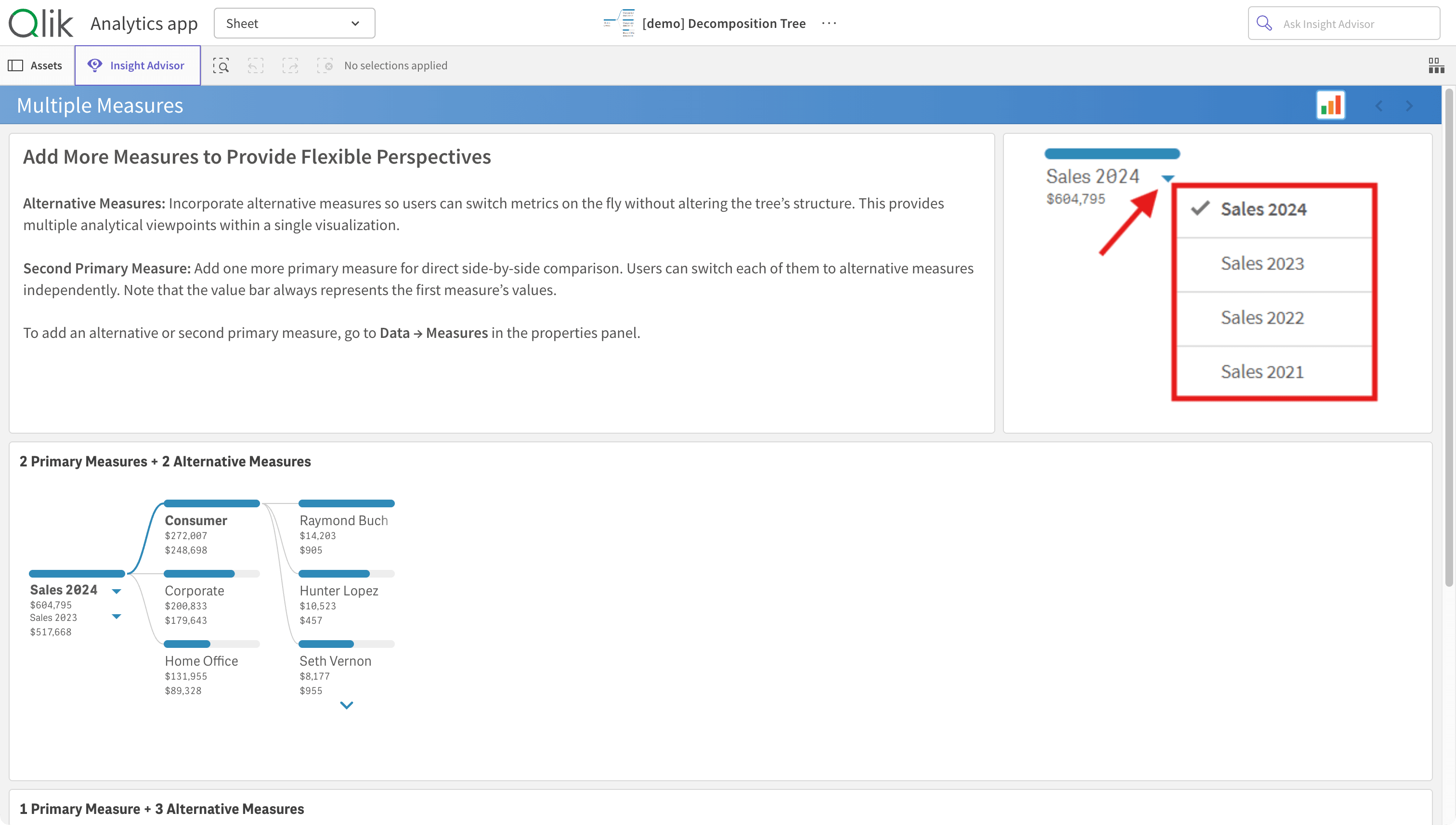Image resolution: width=1456 pixels, height=825 pixels.
Task: Go to the previous sheet arrow
Action: point(1379,106)
